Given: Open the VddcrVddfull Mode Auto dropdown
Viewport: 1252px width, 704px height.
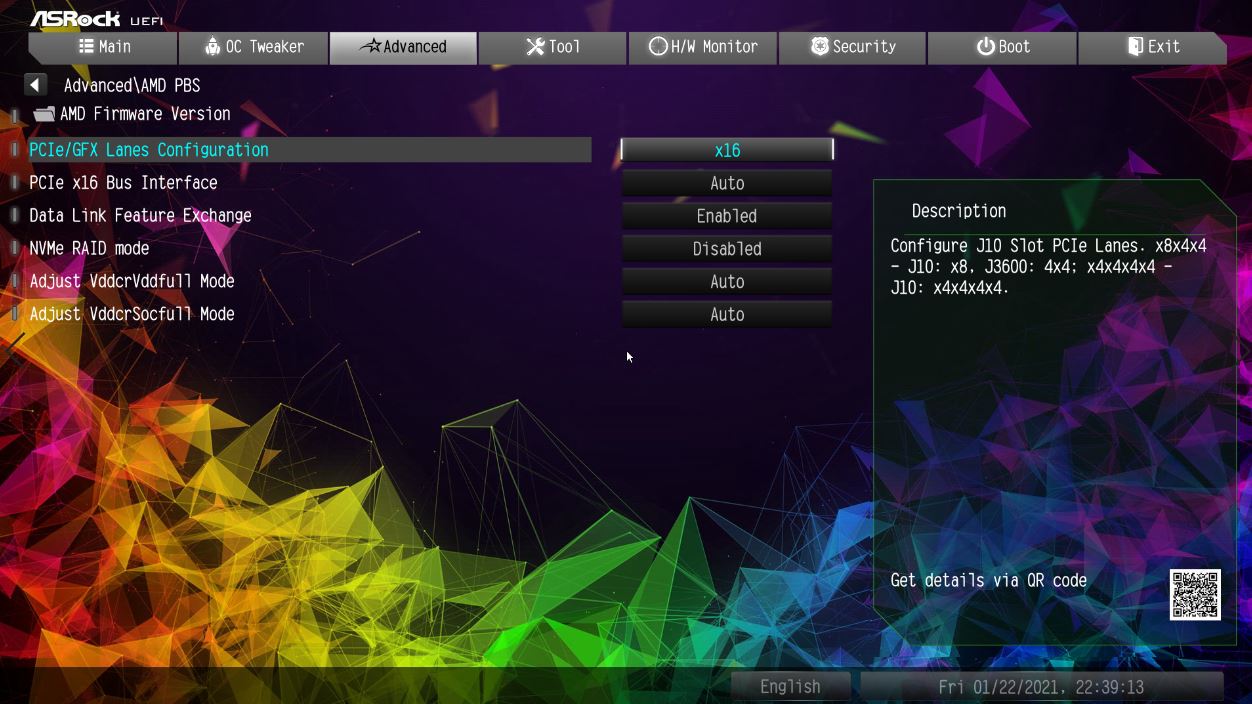Looking at the screenshot, I should pyautogui.click(x=727, y=282).
